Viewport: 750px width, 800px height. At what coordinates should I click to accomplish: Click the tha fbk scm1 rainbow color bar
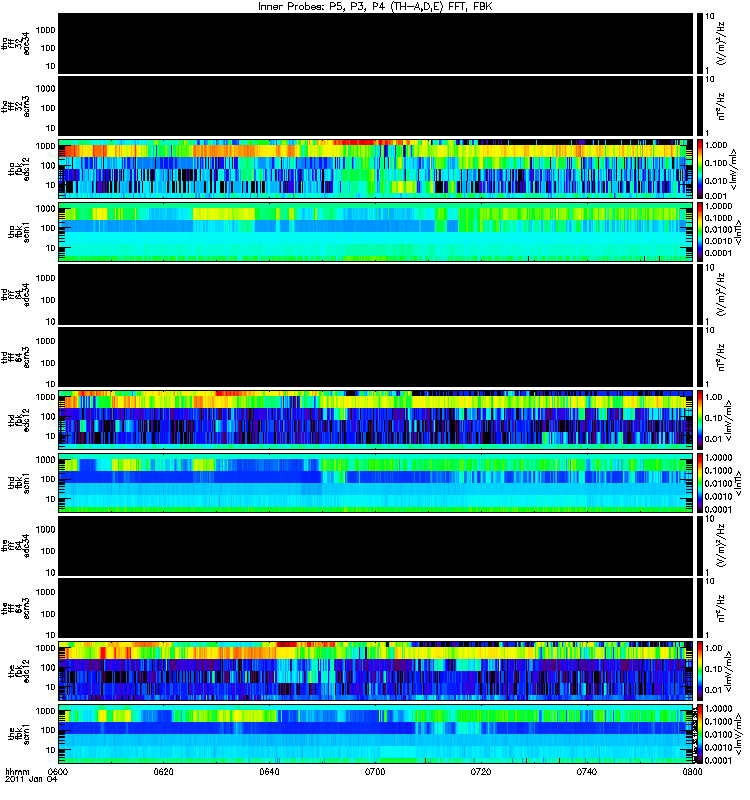(x=700, y=232)
